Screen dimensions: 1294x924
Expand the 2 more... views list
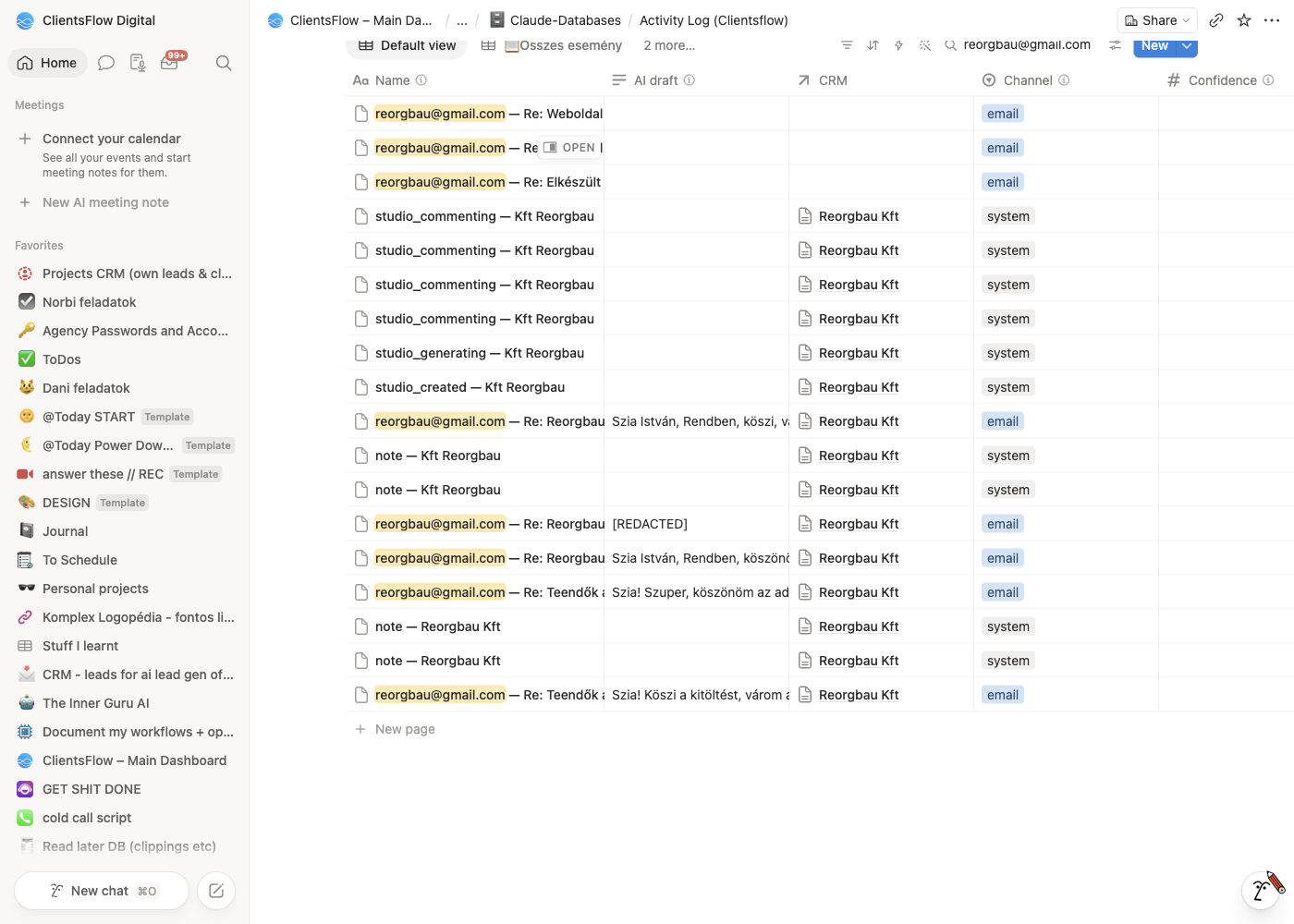coord(669,45)
